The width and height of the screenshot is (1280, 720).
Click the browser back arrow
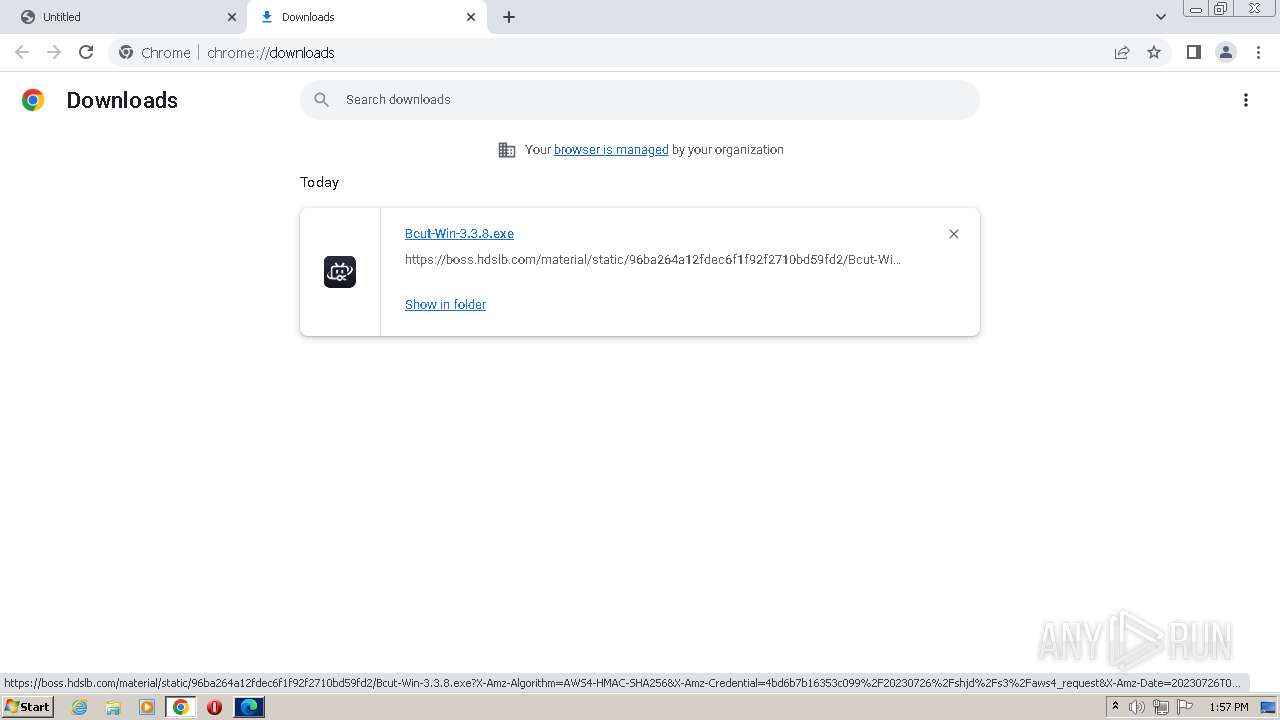point(22,52)
